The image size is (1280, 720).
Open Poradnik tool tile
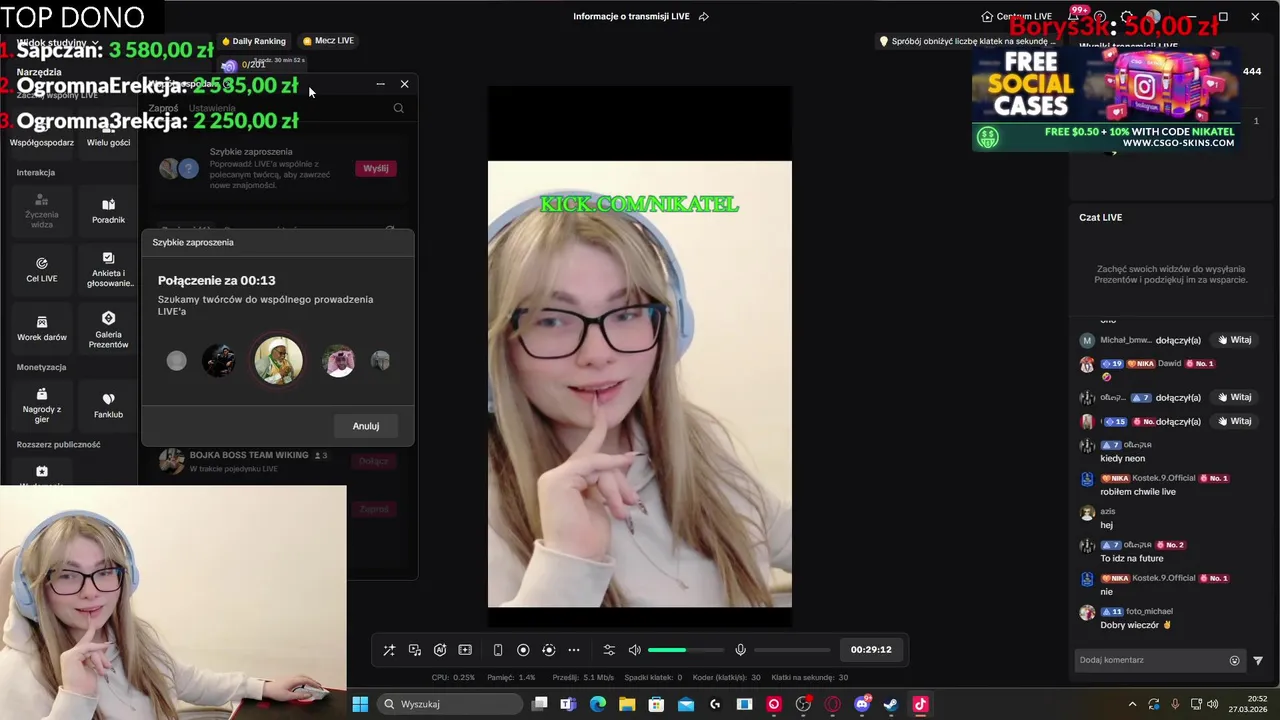tap(108, 210)
